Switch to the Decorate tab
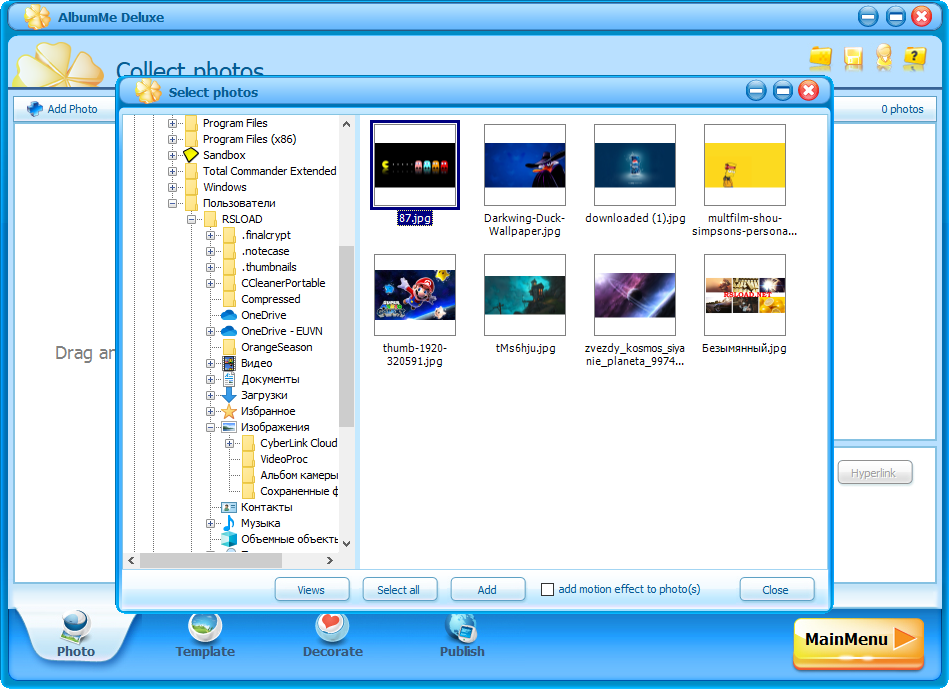 tap(333, 635)
